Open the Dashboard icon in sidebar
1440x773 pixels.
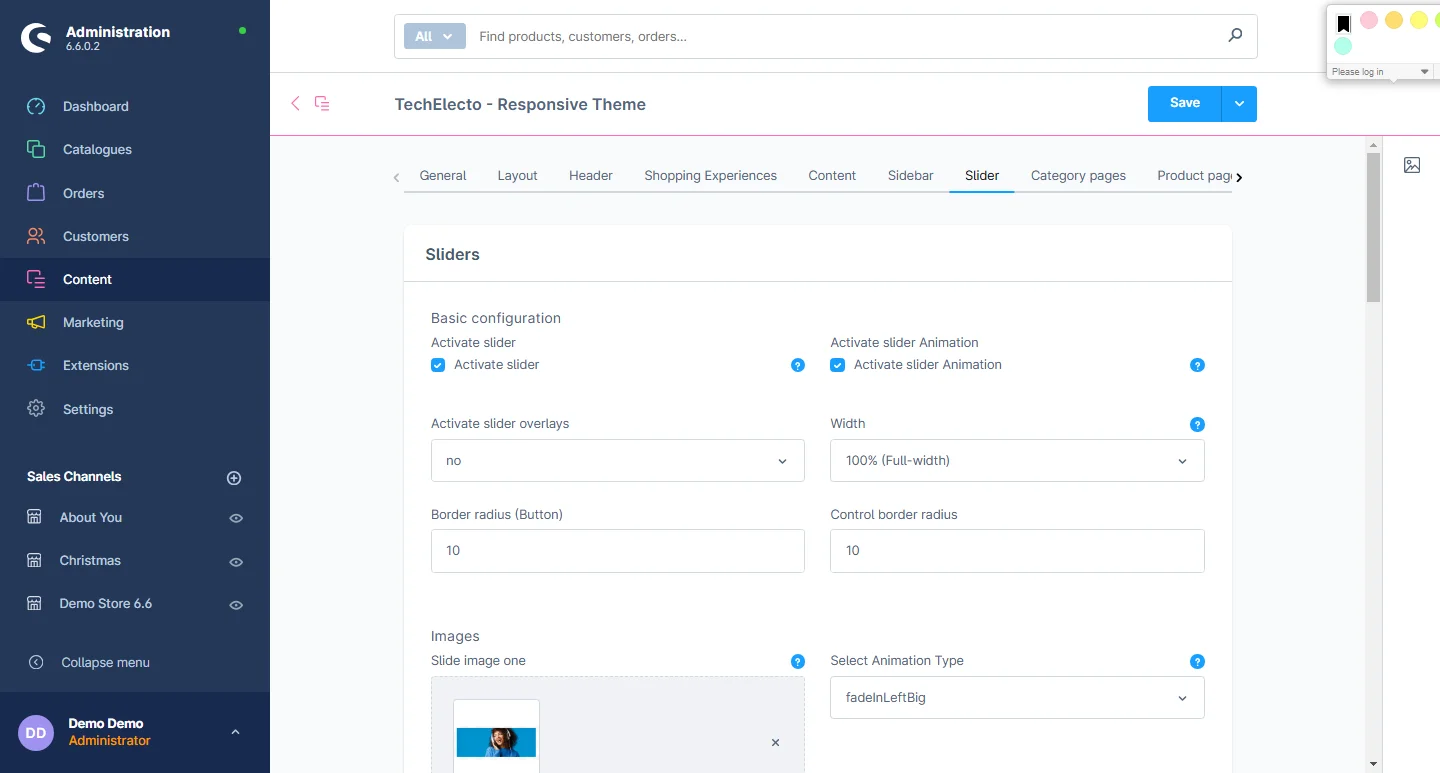[36, 107]
